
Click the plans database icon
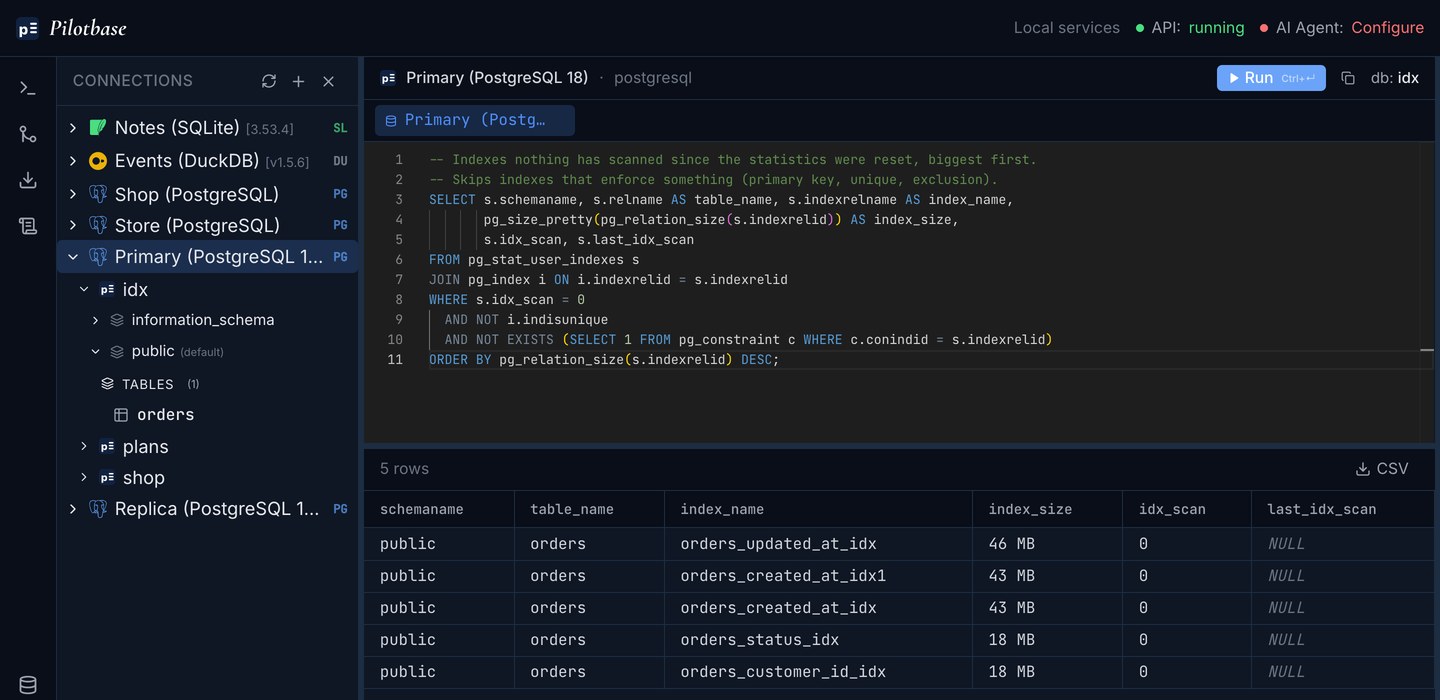(x=107, y=447)
